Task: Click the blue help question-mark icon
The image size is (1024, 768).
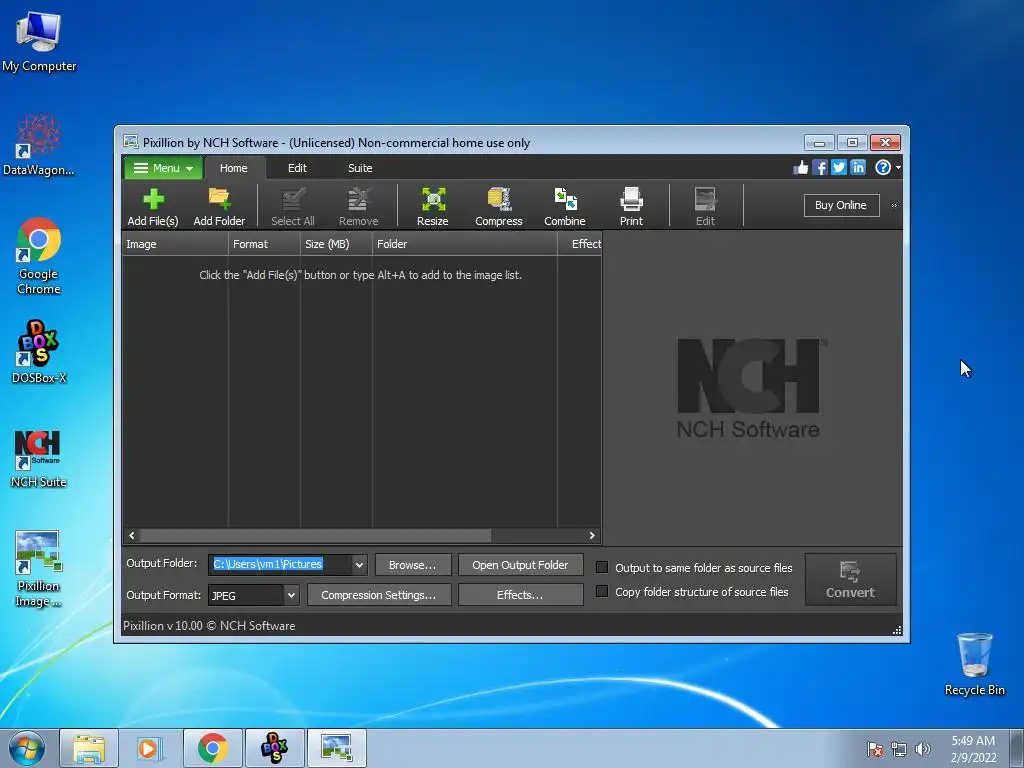Action: pos(882,168)
